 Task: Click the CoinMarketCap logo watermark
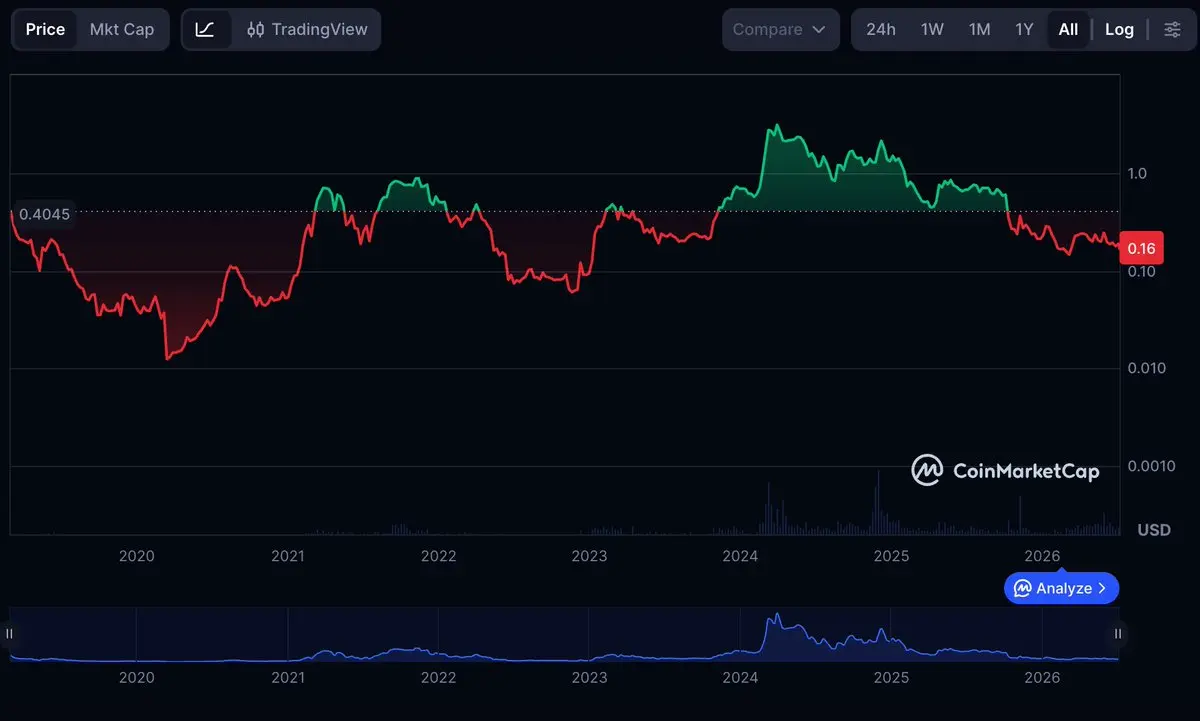[1005, 470]
